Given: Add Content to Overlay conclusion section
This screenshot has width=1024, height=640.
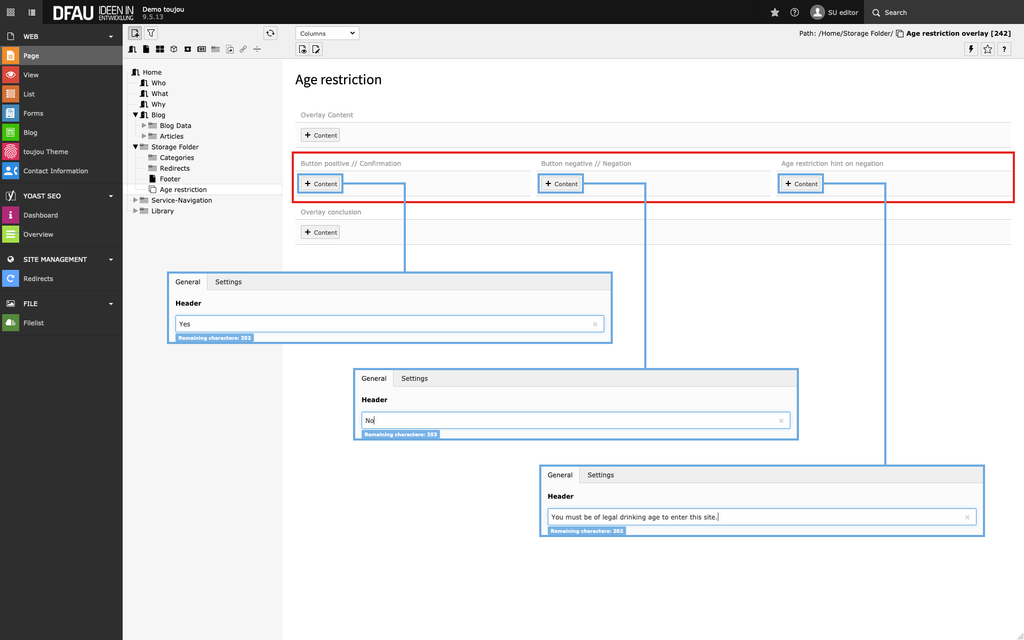Looking at the screenshot, I should [x=321, y=232].
